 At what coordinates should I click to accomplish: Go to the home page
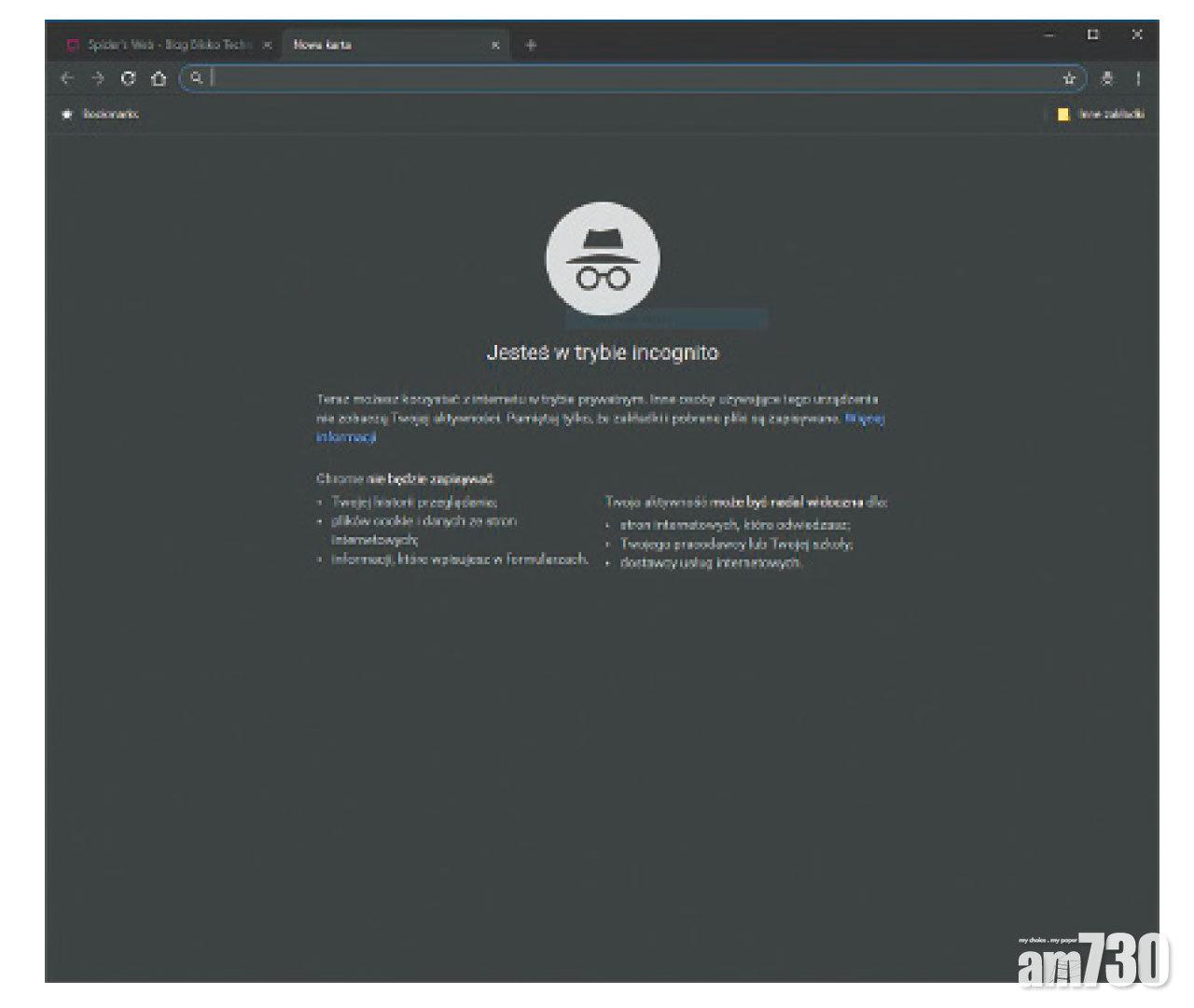coord(159,78)
